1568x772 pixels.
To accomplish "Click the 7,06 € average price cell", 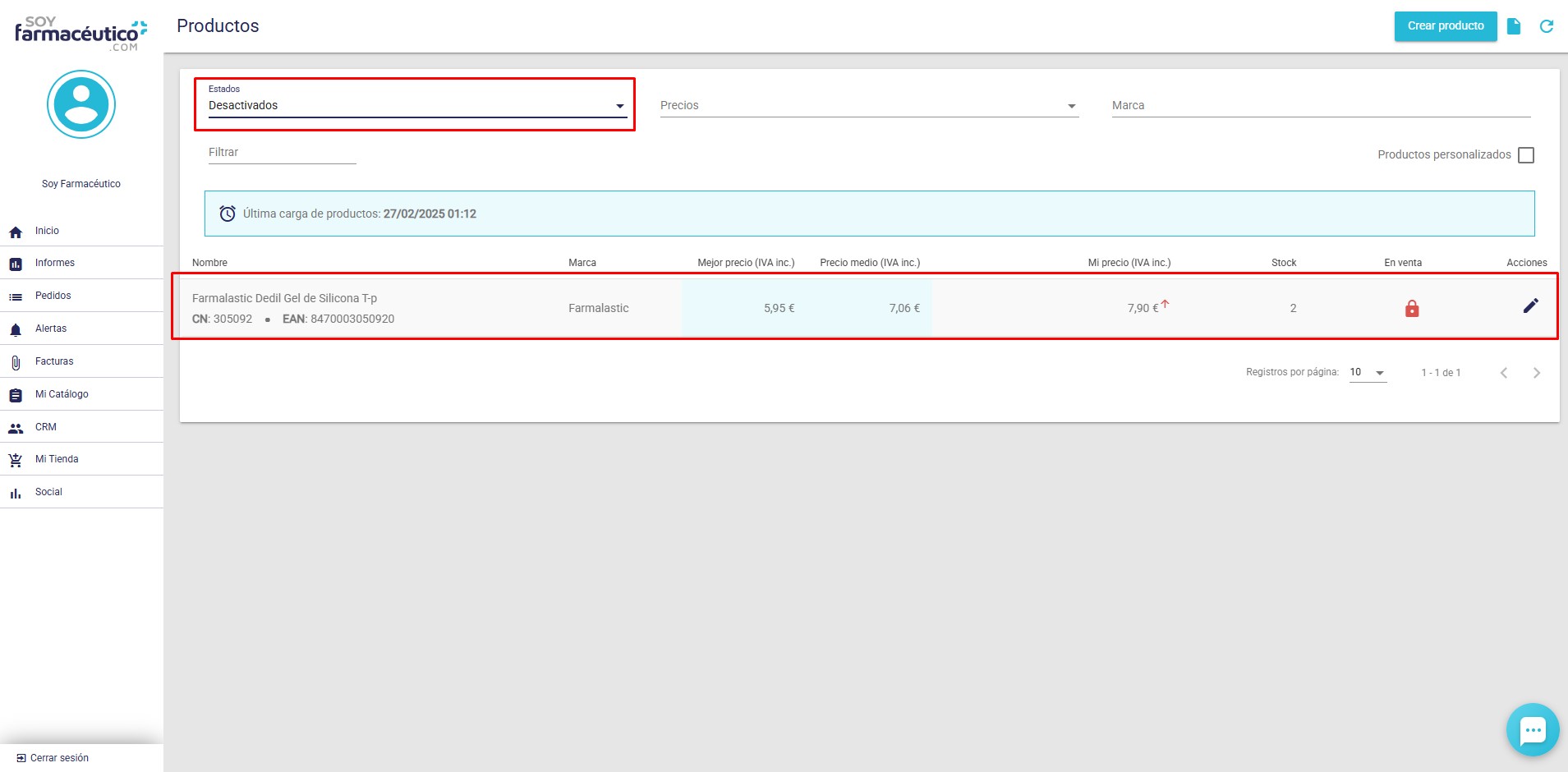I will tap(904, 309).
